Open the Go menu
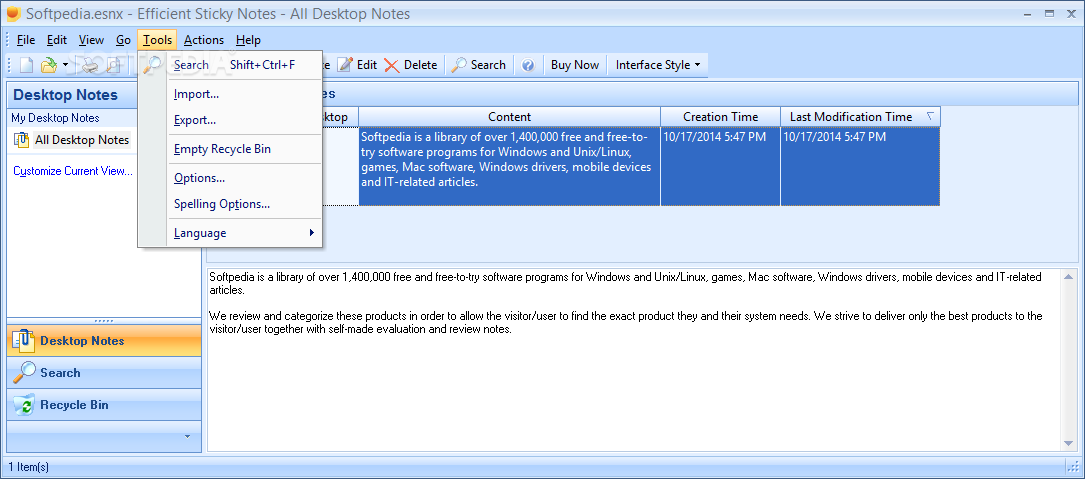The image size is (1085, 479). pyautogui.click(x=123, y=40)
